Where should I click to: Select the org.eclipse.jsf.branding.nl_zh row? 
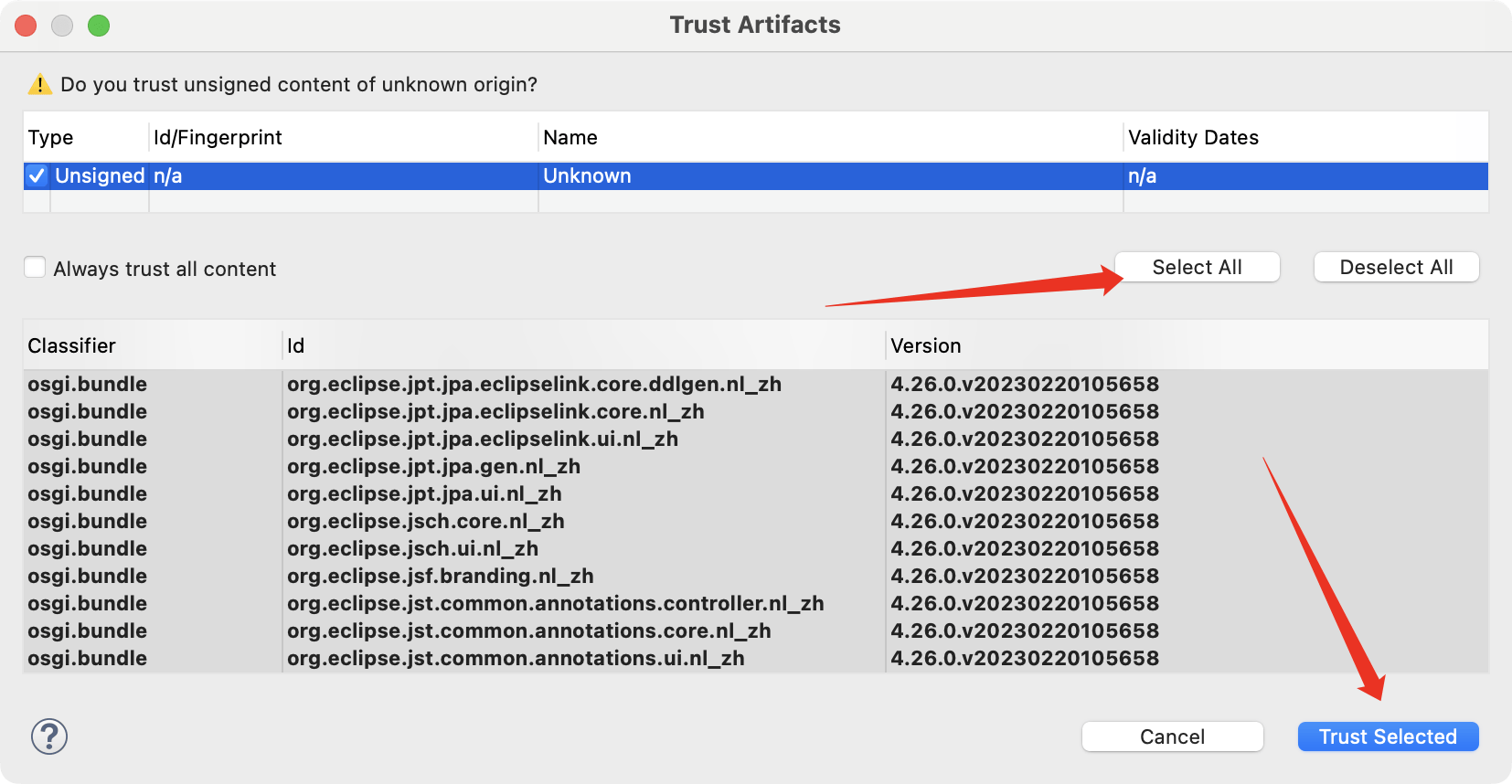[756, 576]
